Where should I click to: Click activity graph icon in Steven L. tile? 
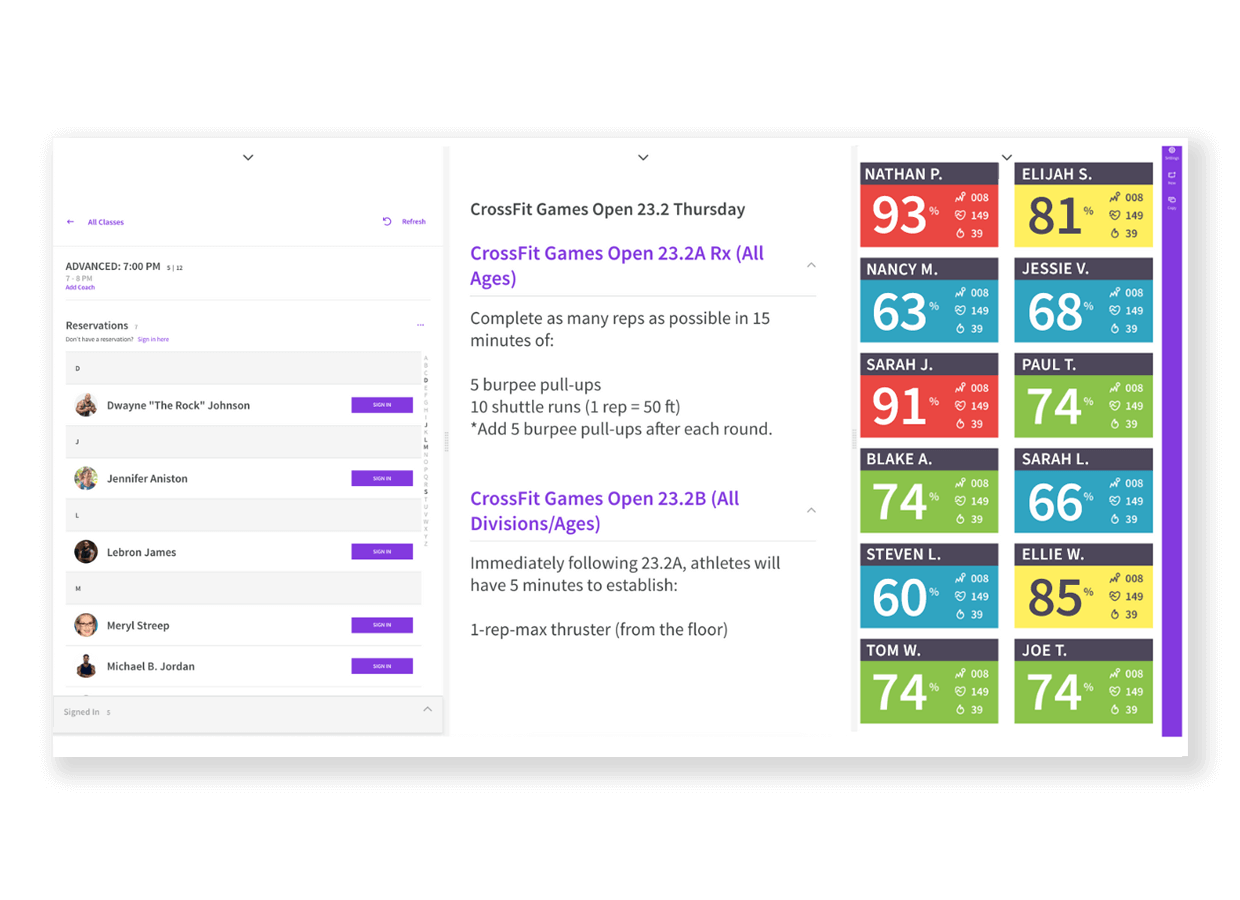[960, 578]
